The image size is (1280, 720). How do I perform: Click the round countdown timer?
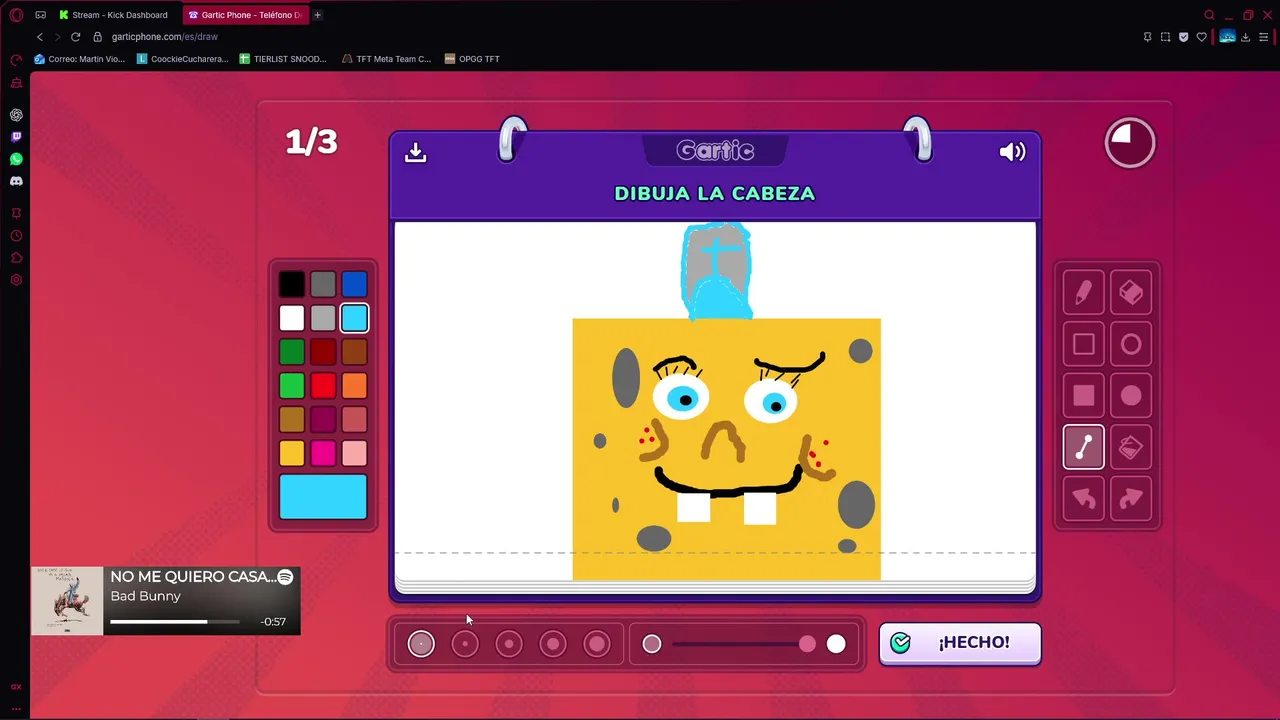1130,143
